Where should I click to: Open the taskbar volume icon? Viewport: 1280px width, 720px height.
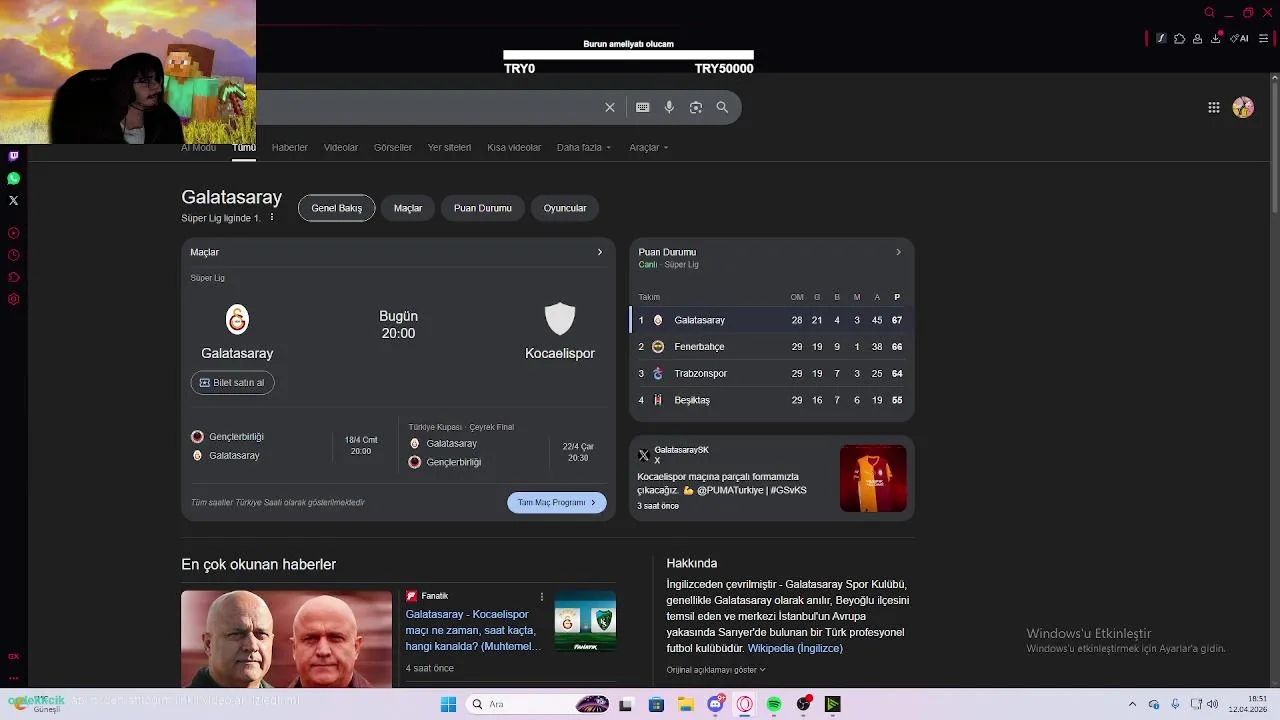(x=1212, y=704)
